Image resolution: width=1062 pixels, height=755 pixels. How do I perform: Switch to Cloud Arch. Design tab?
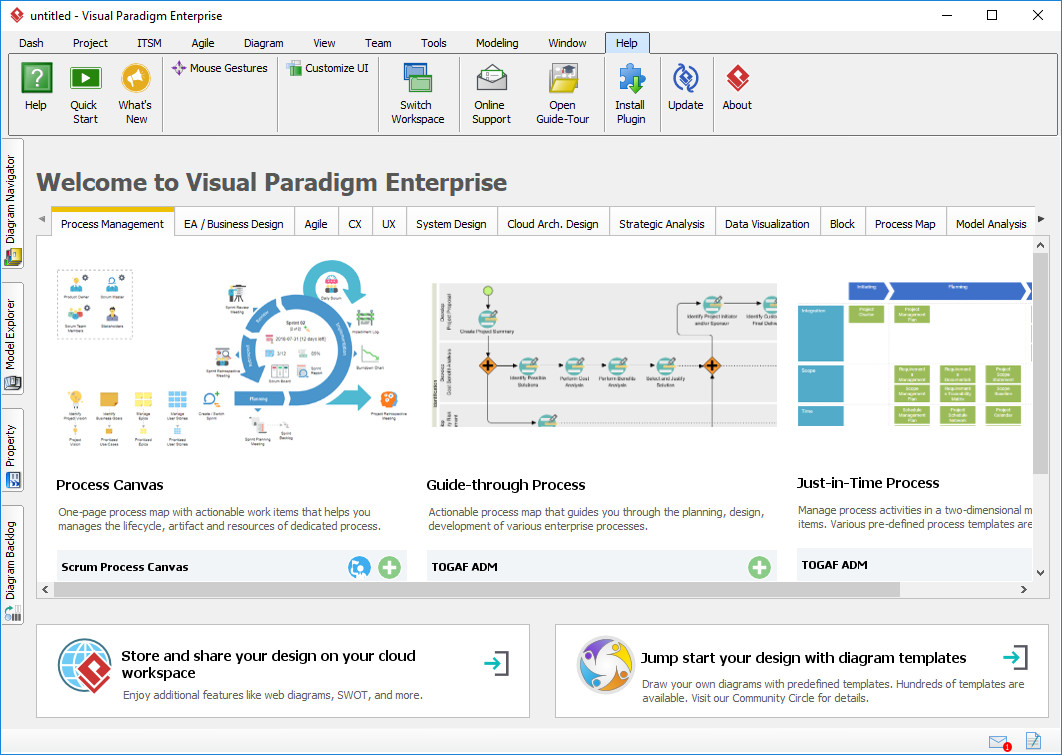coord(553,223)
